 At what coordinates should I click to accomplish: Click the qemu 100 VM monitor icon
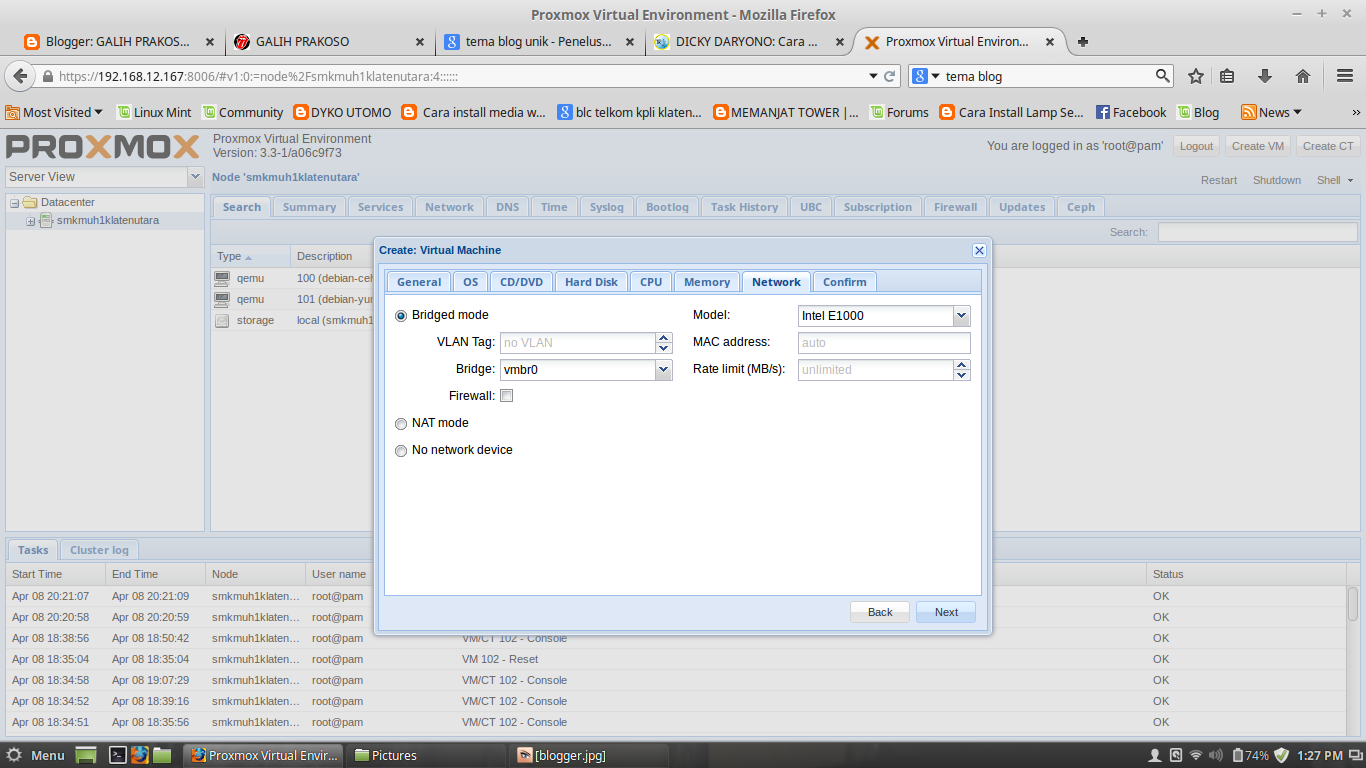[222, 278]
